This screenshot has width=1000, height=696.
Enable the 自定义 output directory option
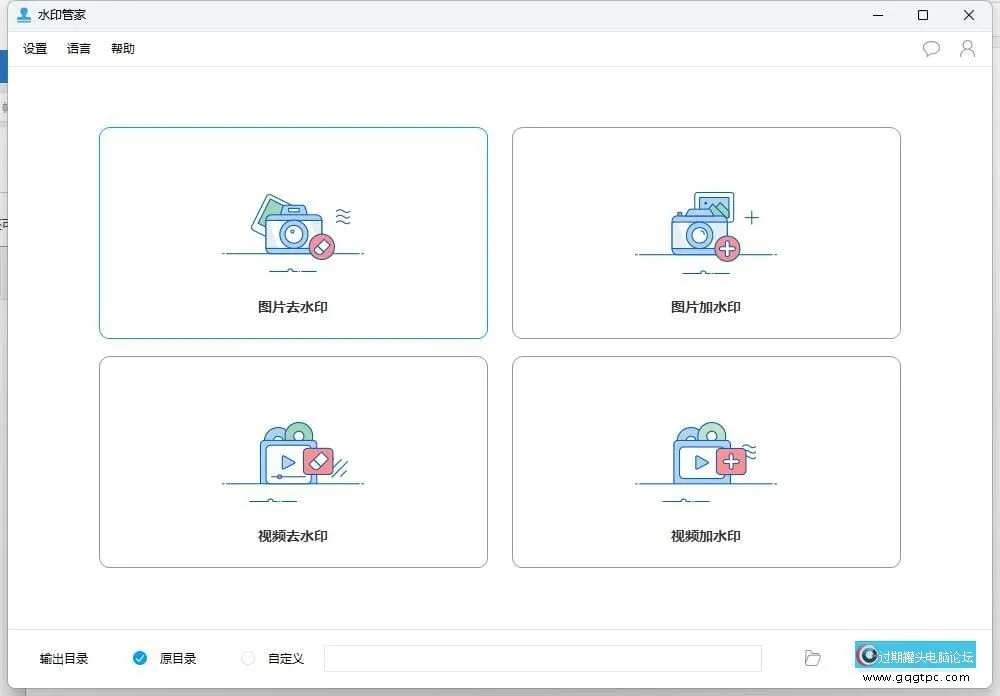click(247, 658)
